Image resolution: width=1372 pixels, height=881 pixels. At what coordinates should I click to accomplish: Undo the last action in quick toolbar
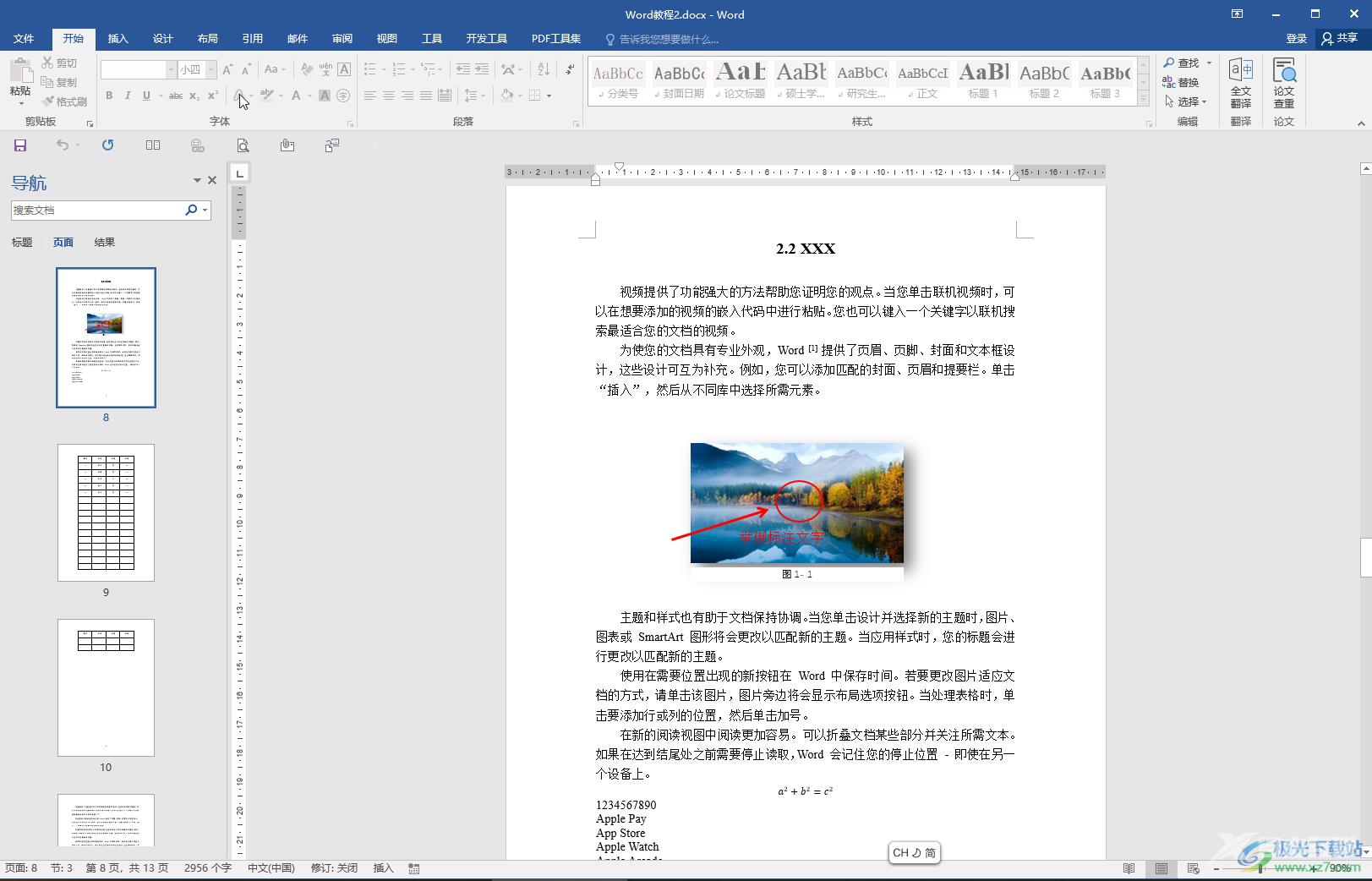(x=63, y=145)
